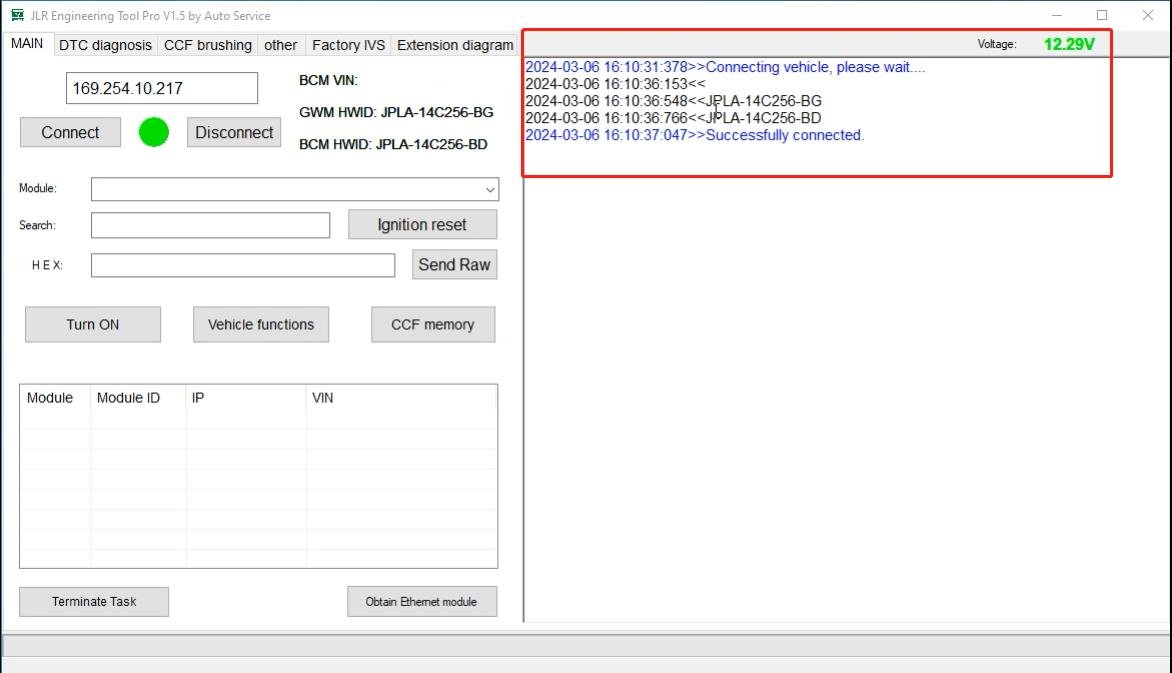Click the Module column header

point(55,398)
